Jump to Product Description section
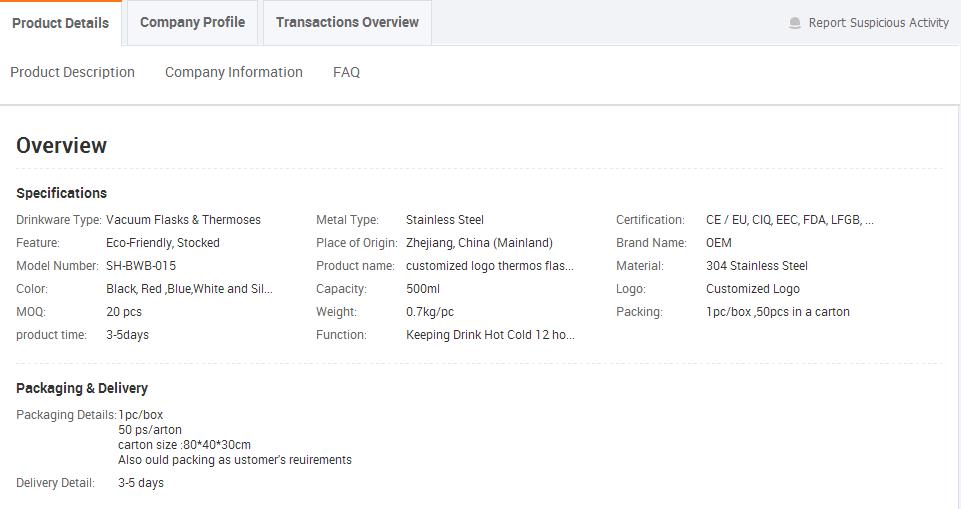Screen dimensions: 961x509 [72, 72]
